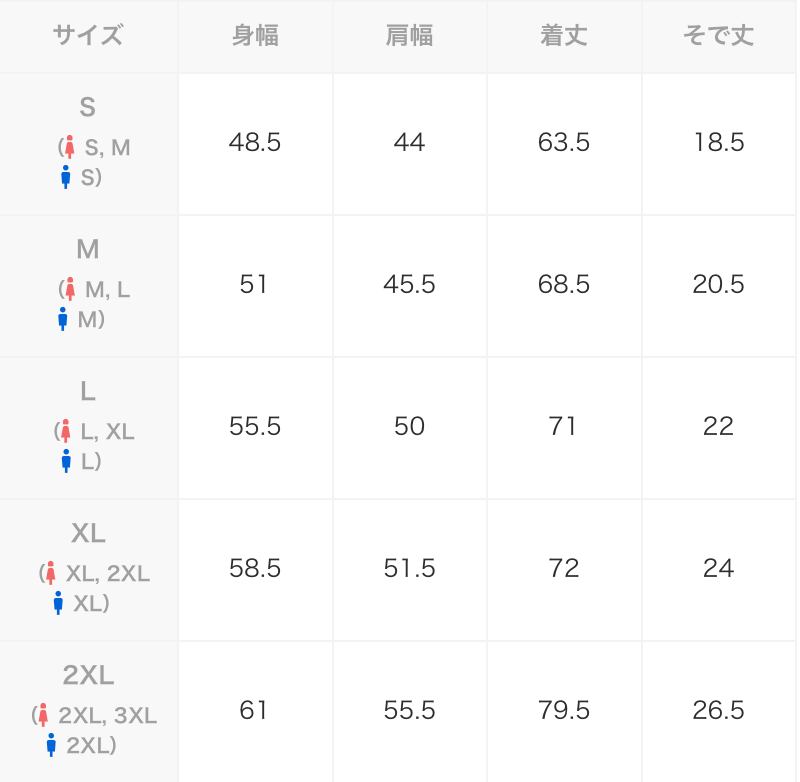This screenshot has height=782, width=800.
Task: Click the 22 sleeve length cell
Action: [718, 427]
